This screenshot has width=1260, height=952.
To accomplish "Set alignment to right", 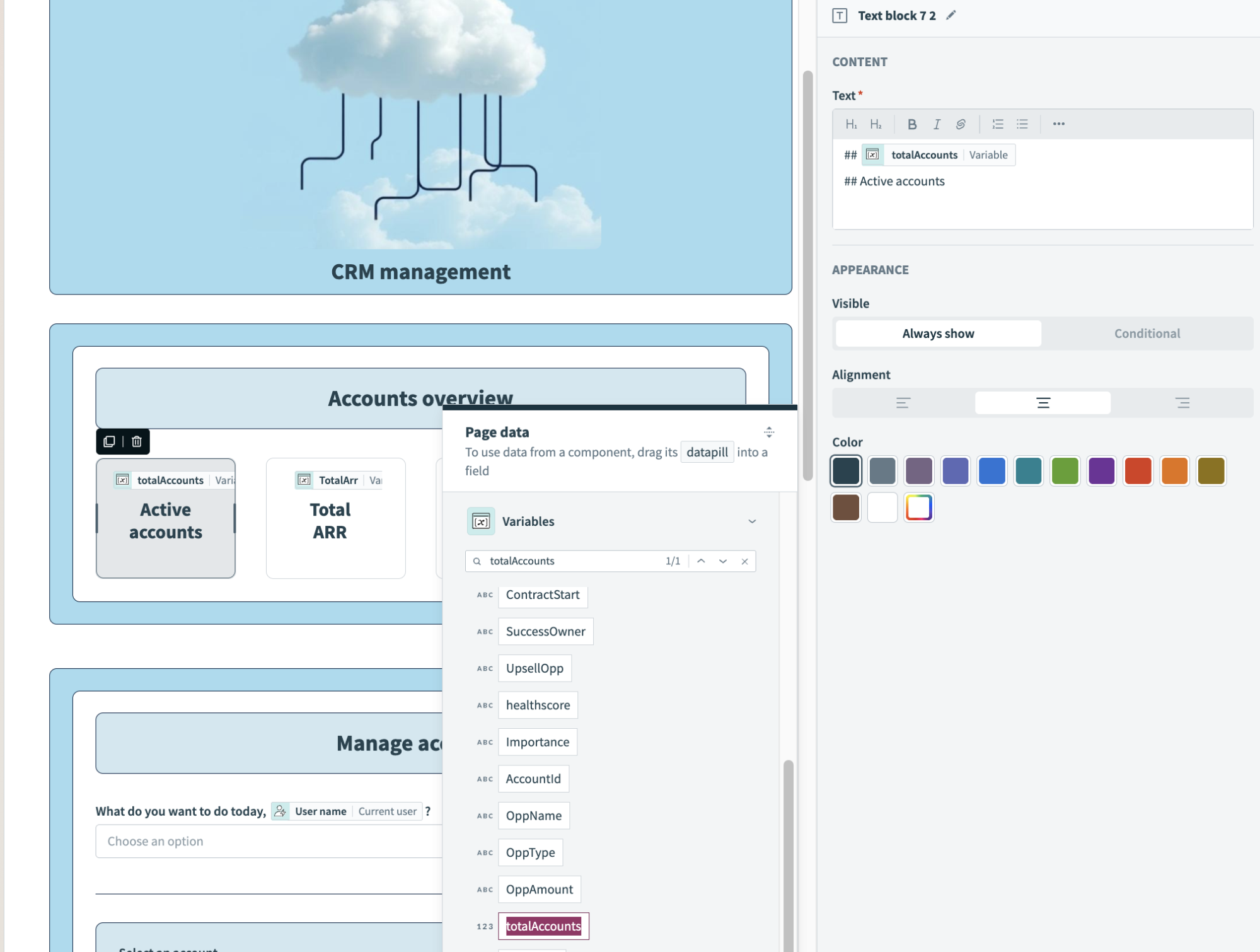I will (x=1182, y=403).
